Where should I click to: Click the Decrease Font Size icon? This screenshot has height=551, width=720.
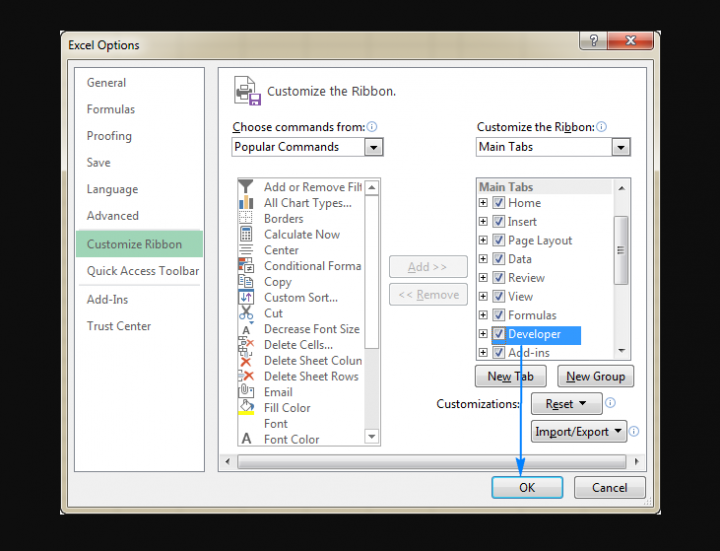pyautogui.click(x=247, y=329)
